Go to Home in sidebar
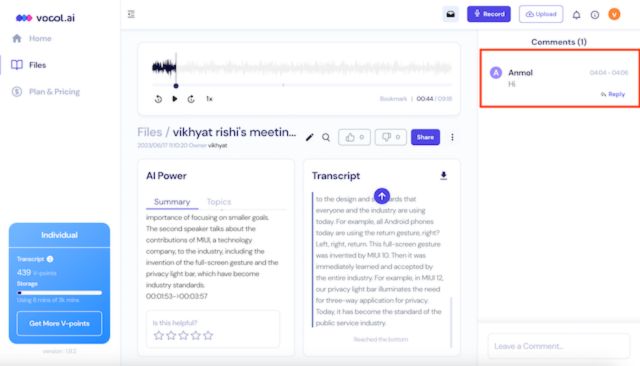 pos(32,38)
